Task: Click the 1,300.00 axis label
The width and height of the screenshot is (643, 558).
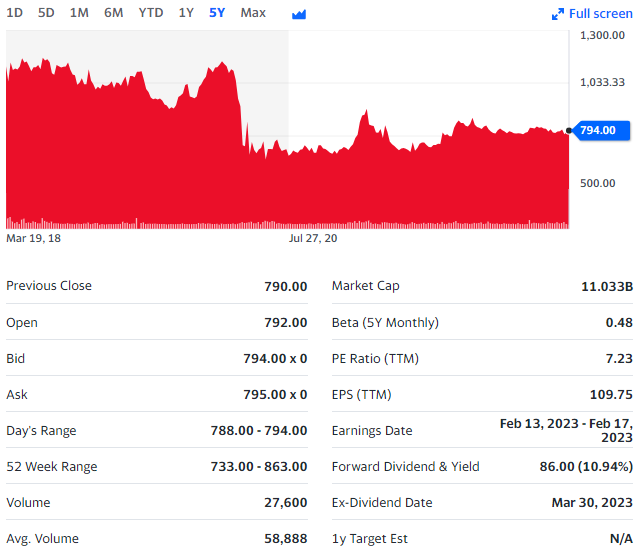Action: pyautogui.click(x=602, y=35)
